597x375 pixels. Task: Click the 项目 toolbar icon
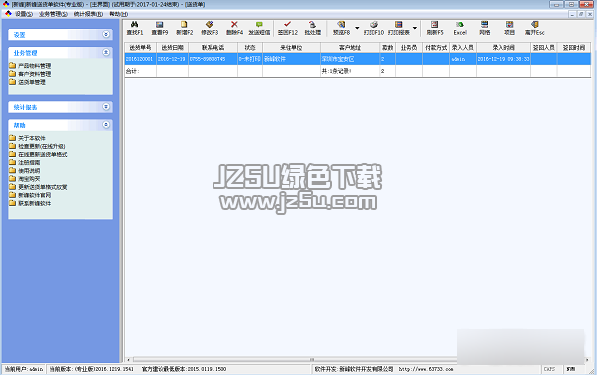[x=509, y=25]
